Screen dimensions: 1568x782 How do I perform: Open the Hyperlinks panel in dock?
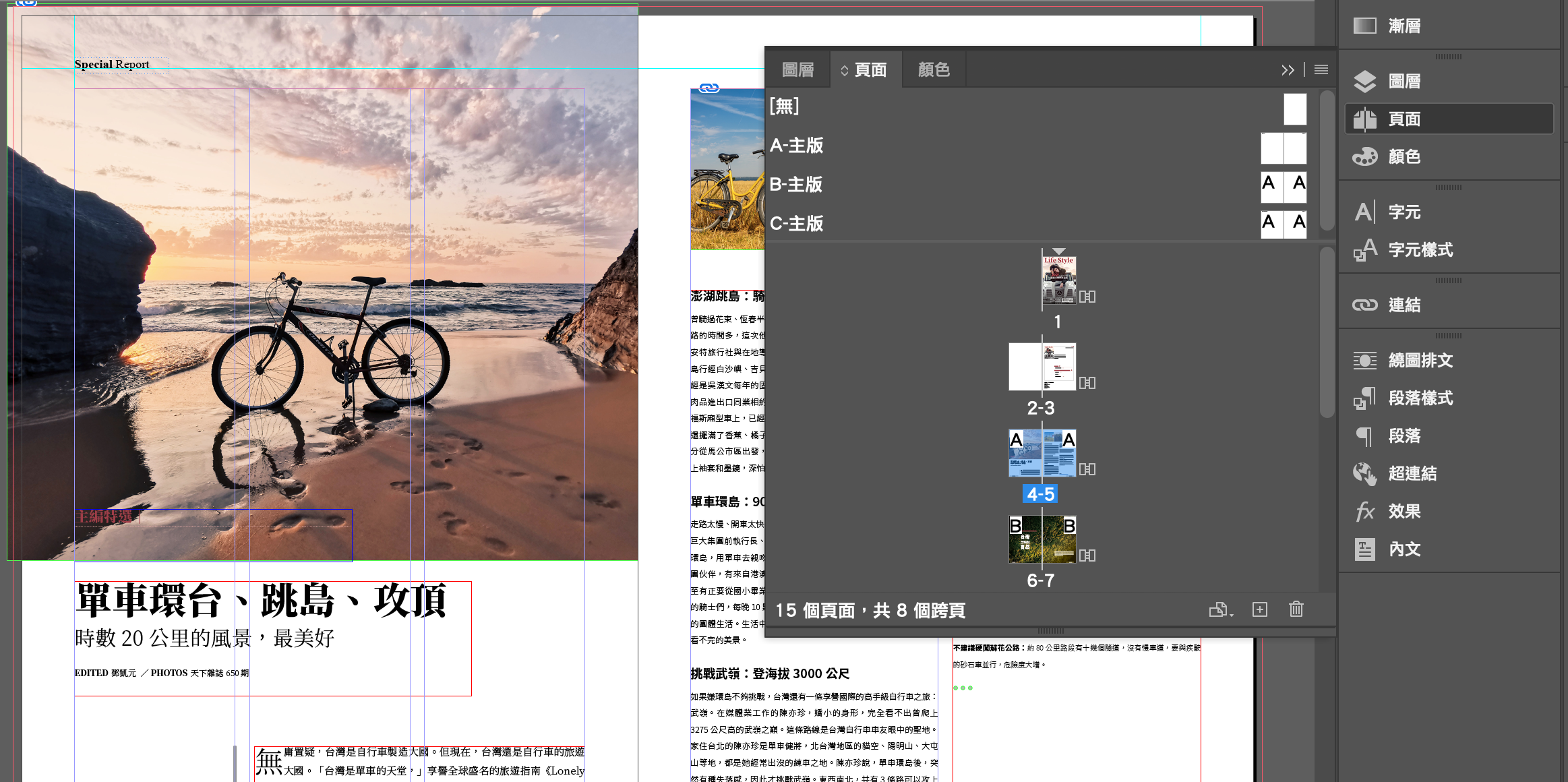pyautogui.click(x=1365, y=473)
